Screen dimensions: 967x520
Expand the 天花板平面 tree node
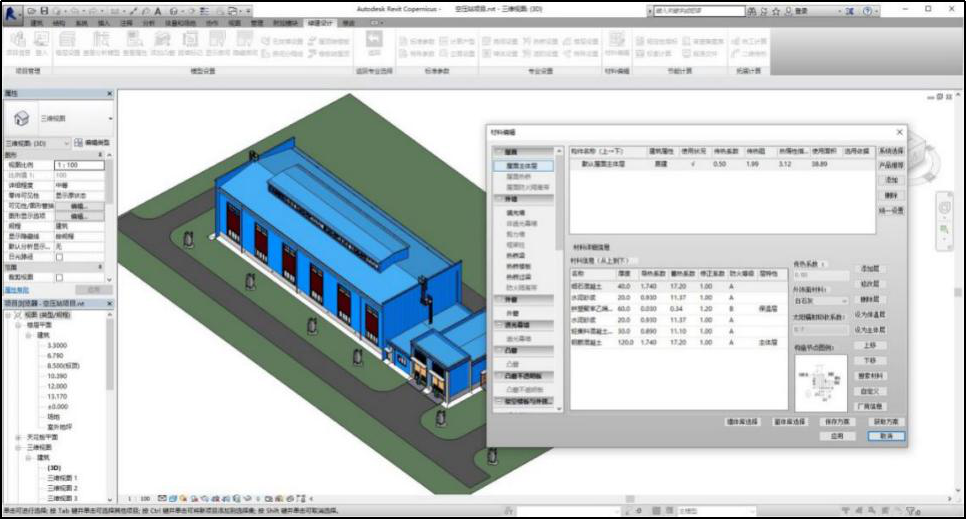click(x=19, y=437)
